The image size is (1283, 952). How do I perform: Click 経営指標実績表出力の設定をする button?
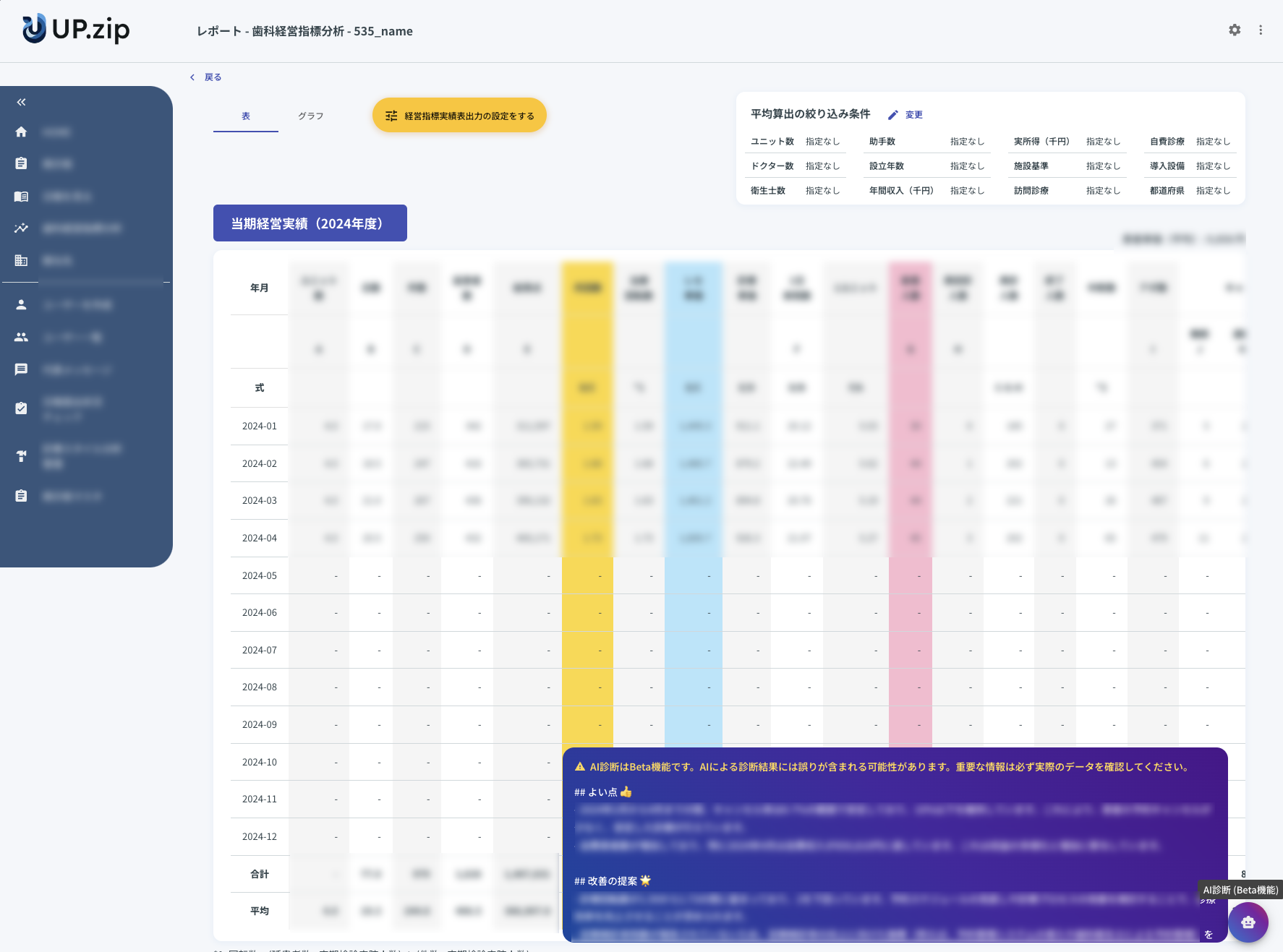459,116
